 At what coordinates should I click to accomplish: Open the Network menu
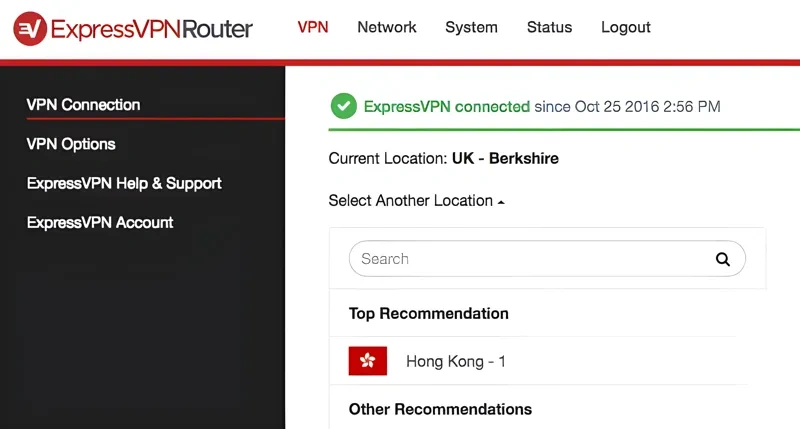click(x=387, y=27)
